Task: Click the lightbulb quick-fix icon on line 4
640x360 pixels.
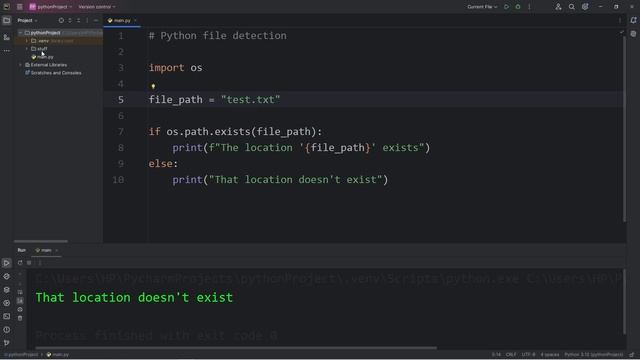Action: click(x=153, y=86)
